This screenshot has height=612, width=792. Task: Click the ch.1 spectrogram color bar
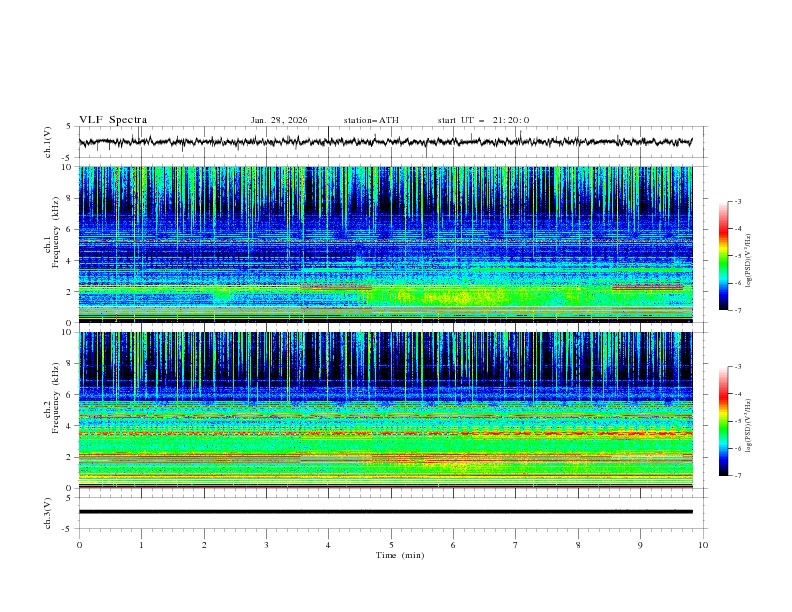pyautogui.click(x=723, y=256)
